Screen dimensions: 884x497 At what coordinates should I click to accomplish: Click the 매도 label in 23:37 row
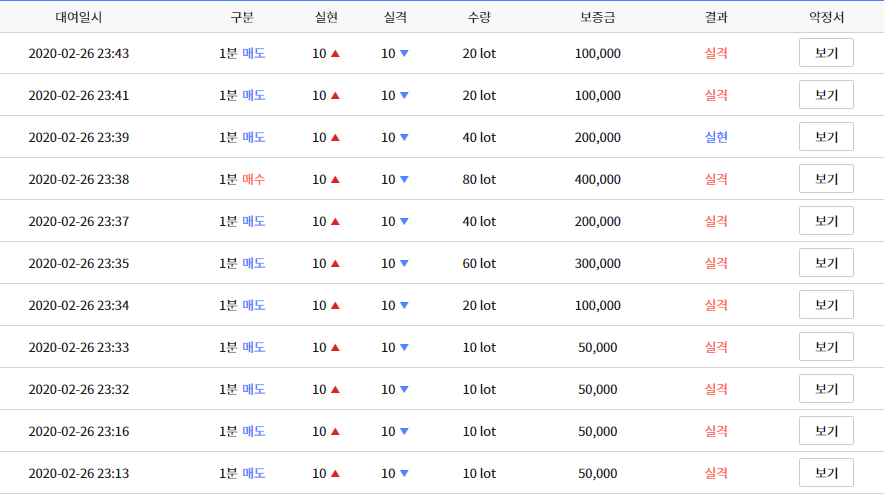click(254, 221)
